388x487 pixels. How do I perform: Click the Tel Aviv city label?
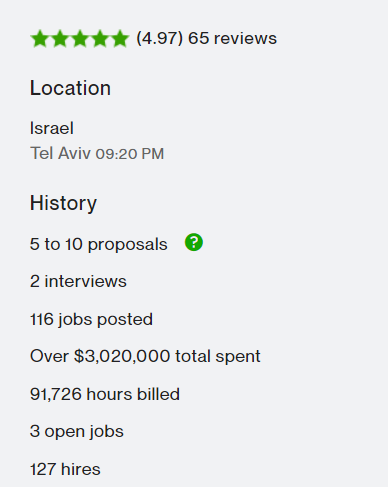pyautogui.click(x=60, y=153)
